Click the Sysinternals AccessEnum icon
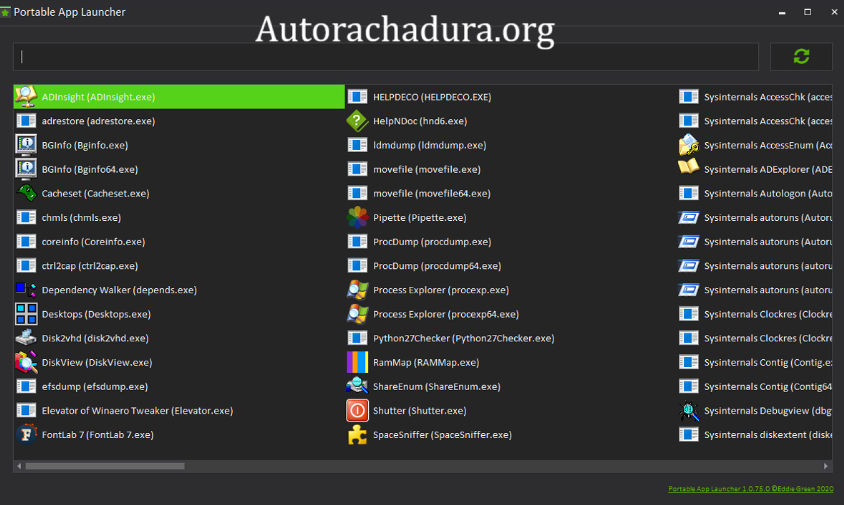 [688, 145]
